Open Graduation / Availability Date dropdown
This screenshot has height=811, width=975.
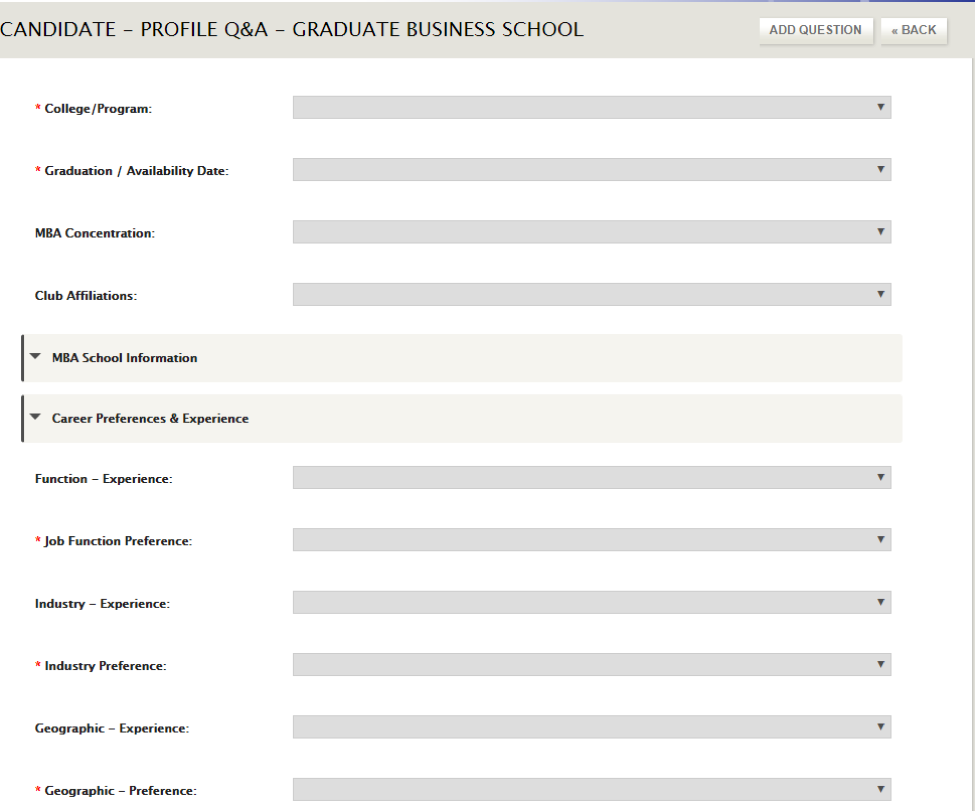(592, 170)
